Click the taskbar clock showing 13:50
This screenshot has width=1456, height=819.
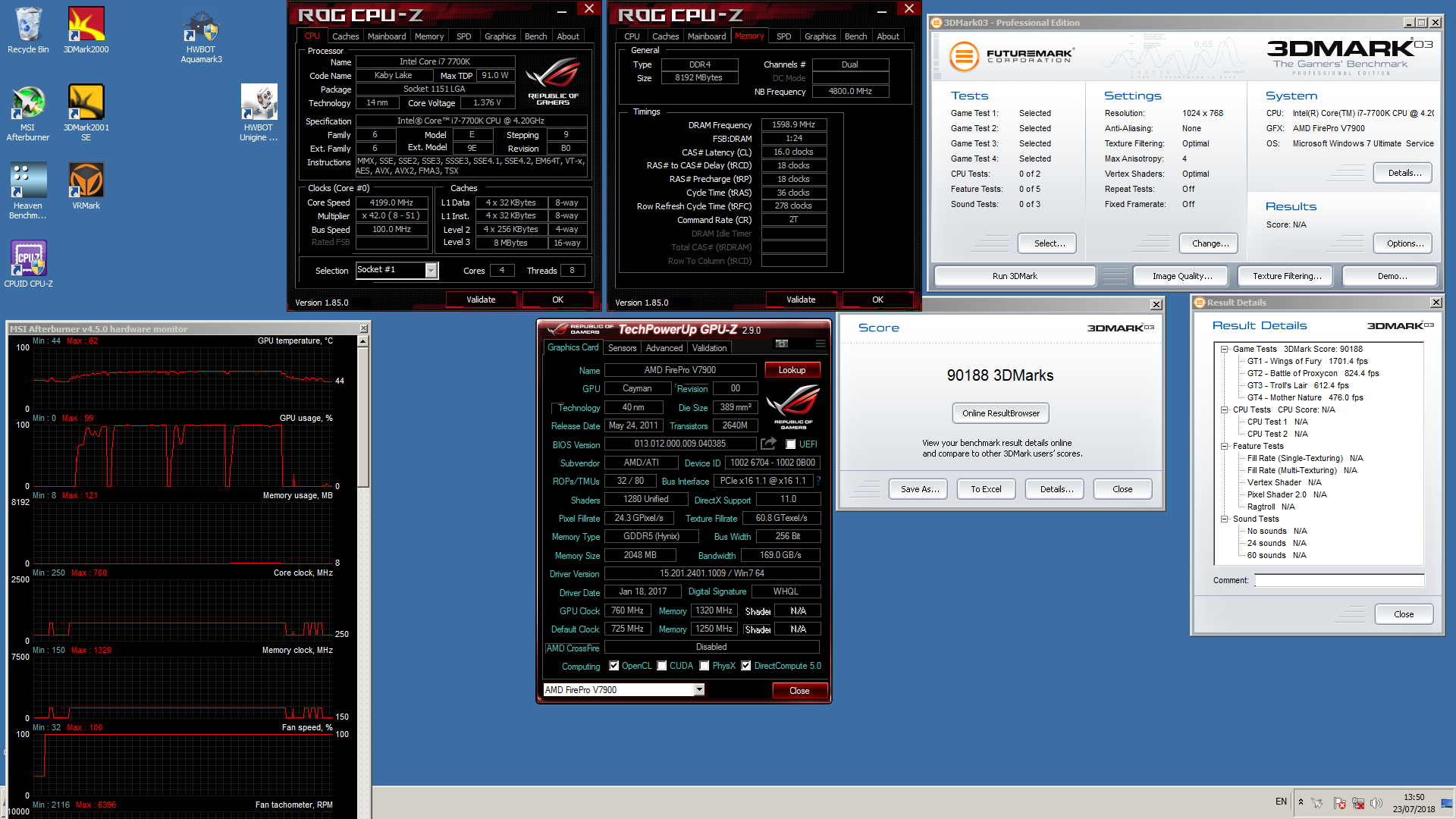(1414, 803)
